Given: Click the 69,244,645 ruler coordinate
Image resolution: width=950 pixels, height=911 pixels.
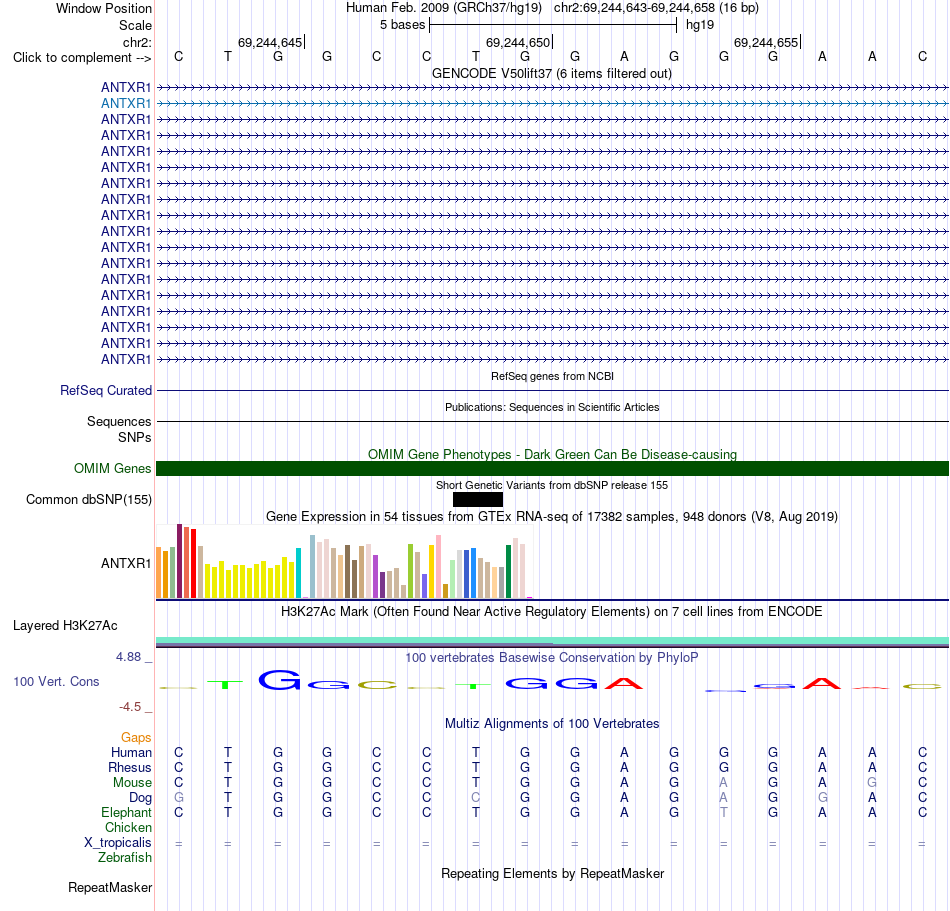Looking at the screenshot, I should [x=270, y=42].
